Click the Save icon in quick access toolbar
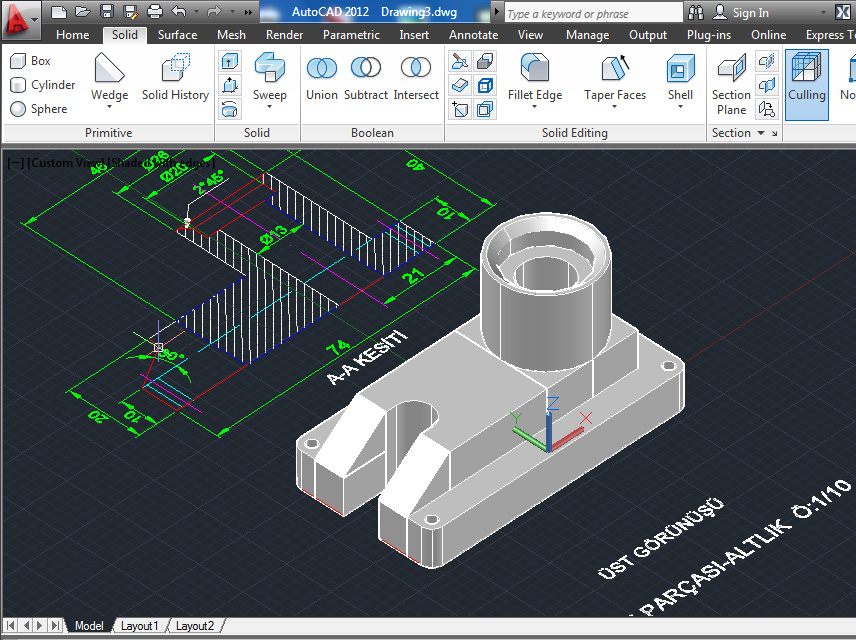856x640 pixels. pyautogui.click(x=106, y=13)
